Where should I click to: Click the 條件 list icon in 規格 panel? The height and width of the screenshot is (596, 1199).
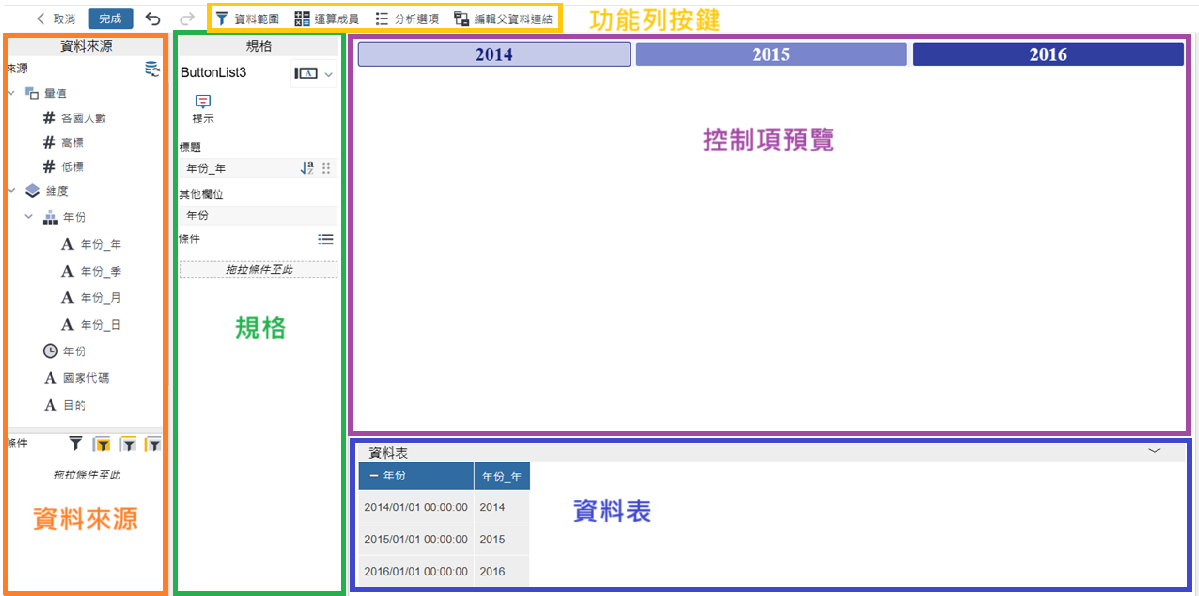click(325, 239)
